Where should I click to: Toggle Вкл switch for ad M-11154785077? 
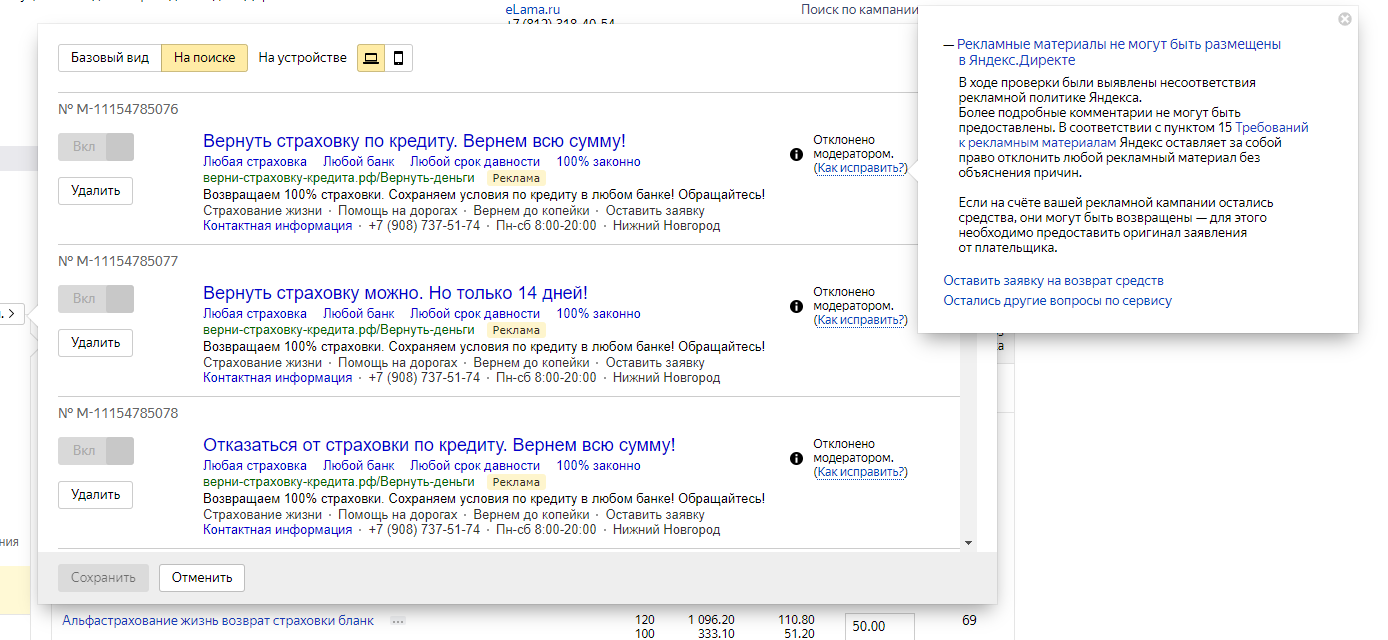tap(96, 299)
